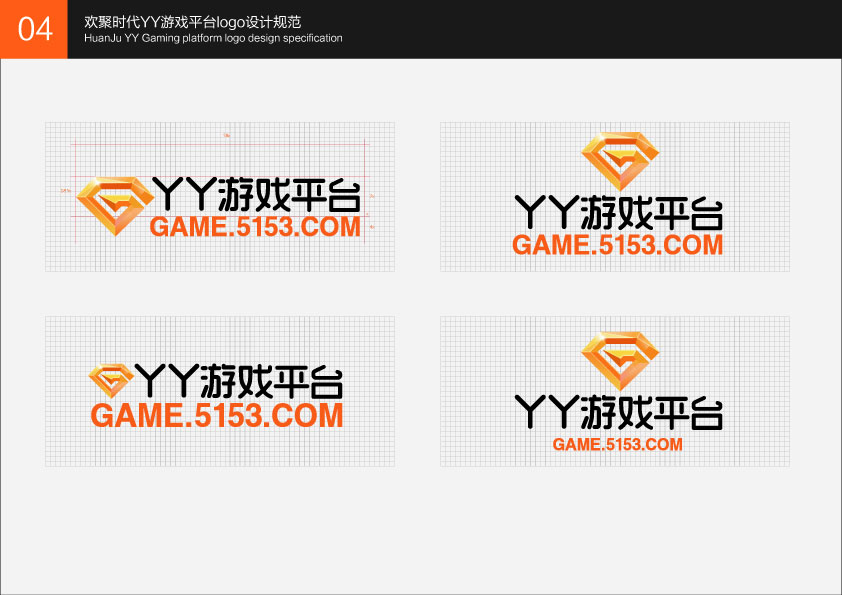842x595 pixels.
Task: Click the Chinese header title text
Action: (x=192, y=22)
